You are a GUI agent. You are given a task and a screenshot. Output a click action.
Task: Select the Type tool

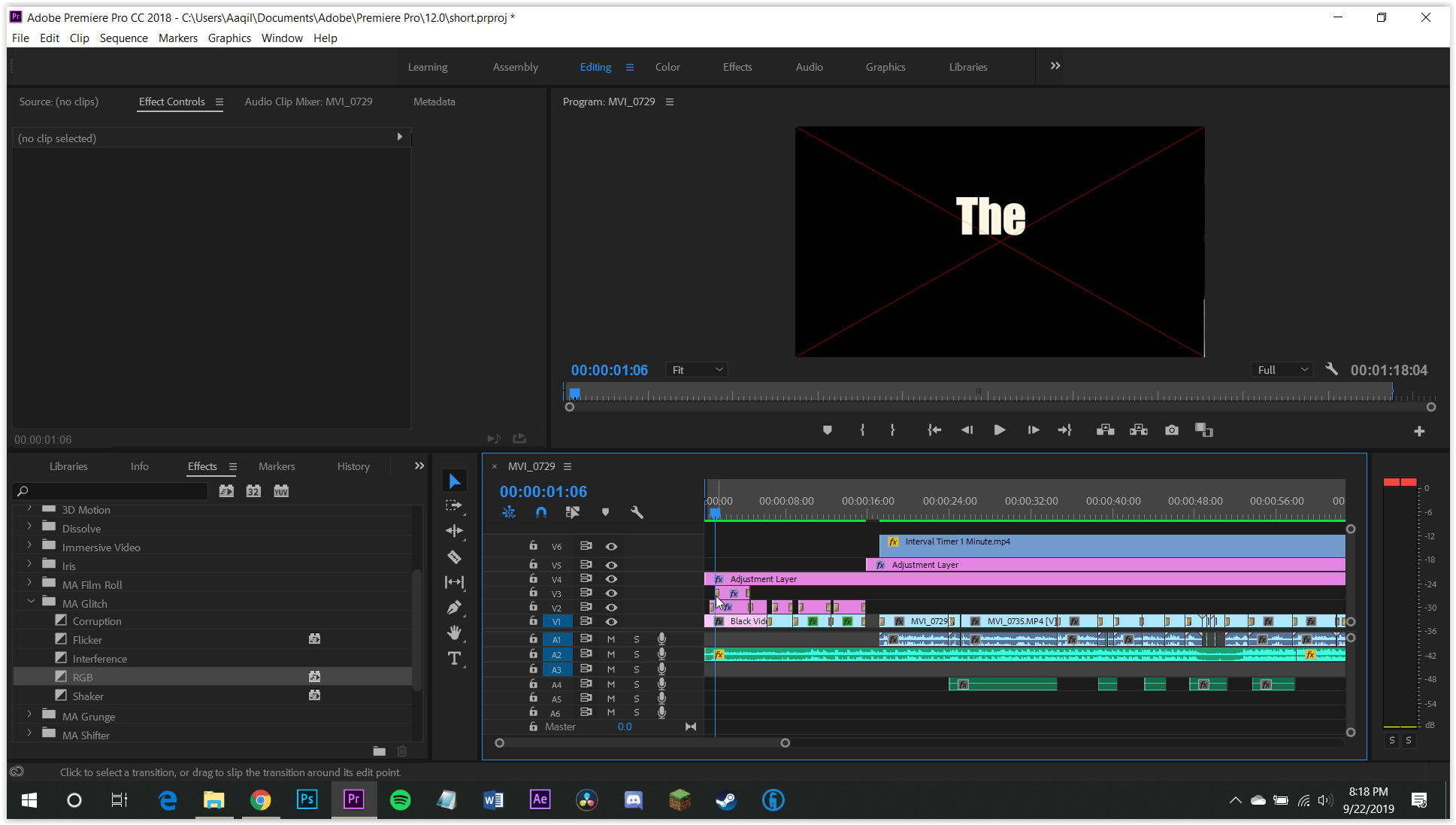click(x=455, y=658)
